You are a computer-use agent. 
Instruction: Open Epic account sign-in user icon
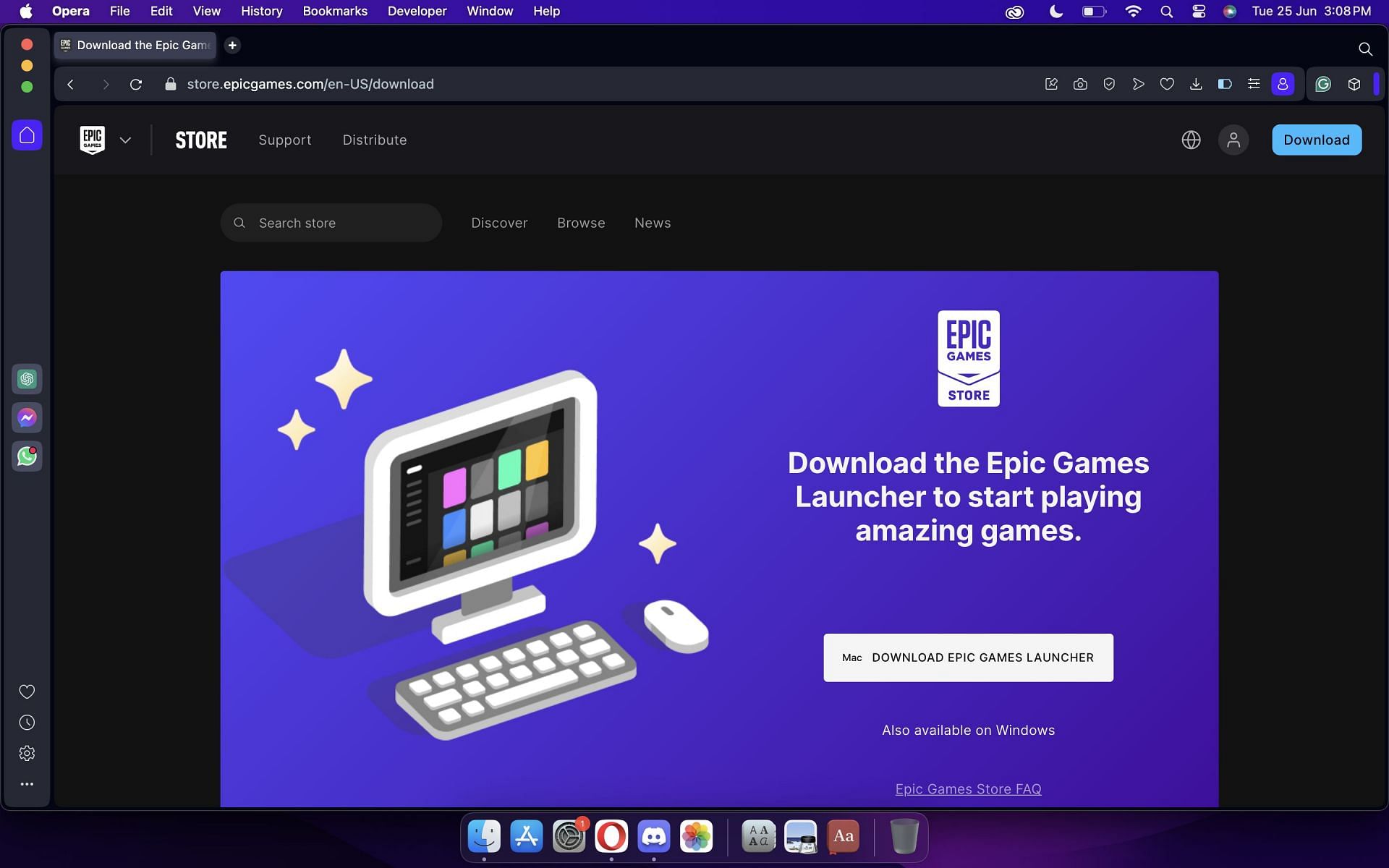point(1233,140)
